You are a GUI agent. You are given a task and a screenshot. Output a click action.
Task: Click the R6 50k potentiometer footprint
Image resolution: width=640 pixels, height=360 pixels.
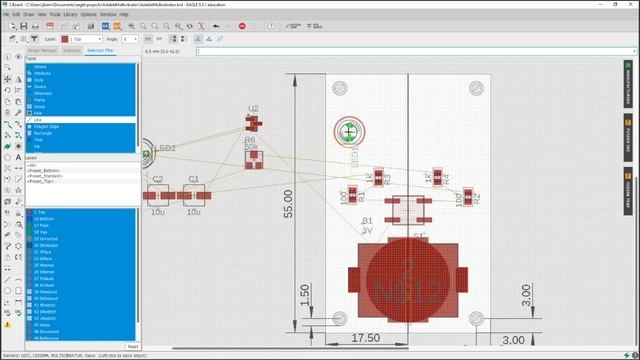254,160
